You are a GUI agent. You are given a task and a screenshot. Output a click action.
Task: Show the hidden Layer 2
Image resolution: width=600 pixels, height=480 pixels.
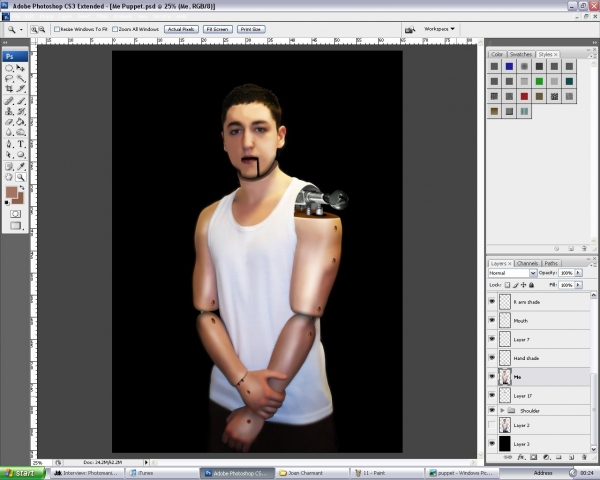[x=492, y=425]
